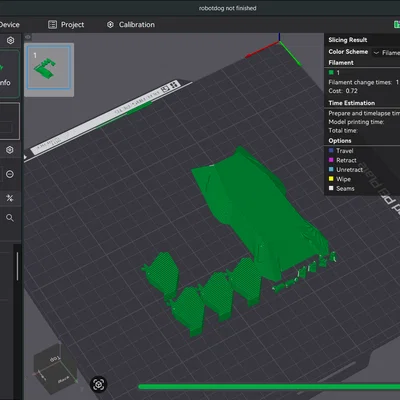
Task: Click the camera focus icon at viewport bottom
Action: (x=98, y=385)
